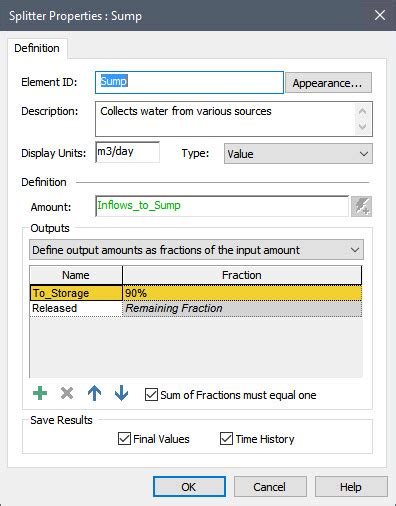Screen dimensions: 396x506
Task: Click description scroll down arrow
Action: point(362,127)
